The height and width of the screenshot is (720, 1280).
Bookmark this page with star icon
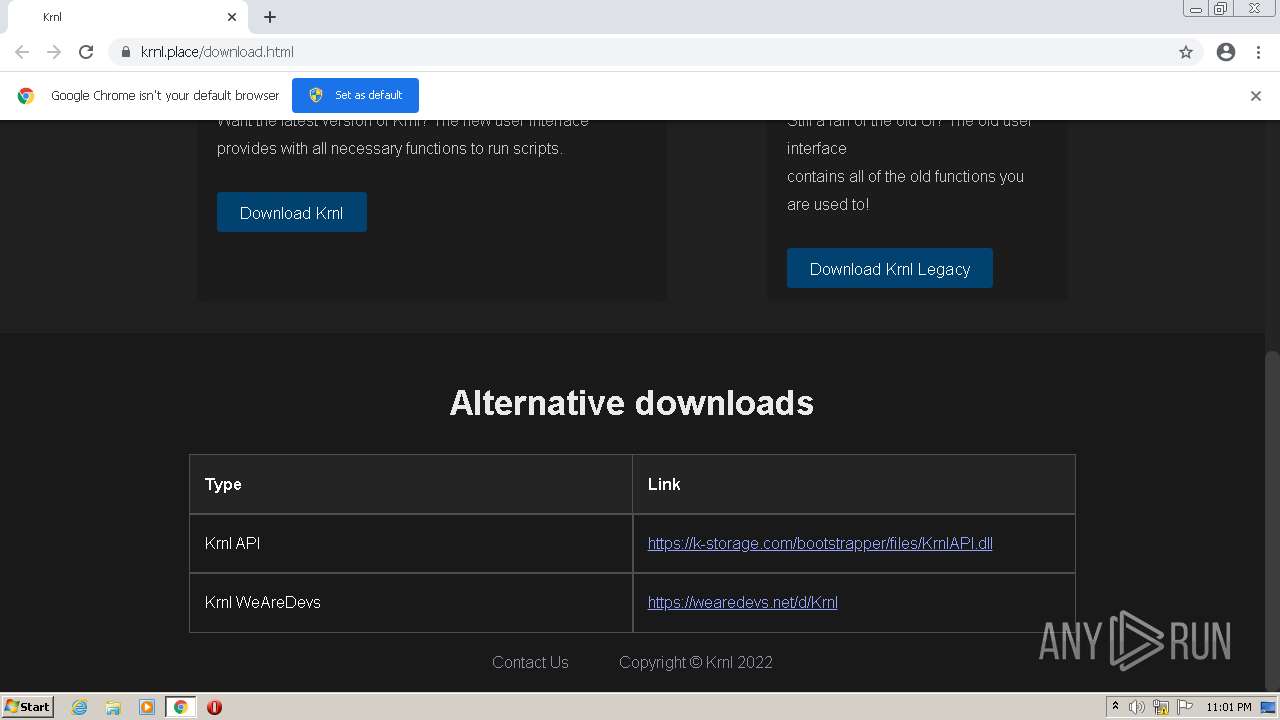point(1186,52)
